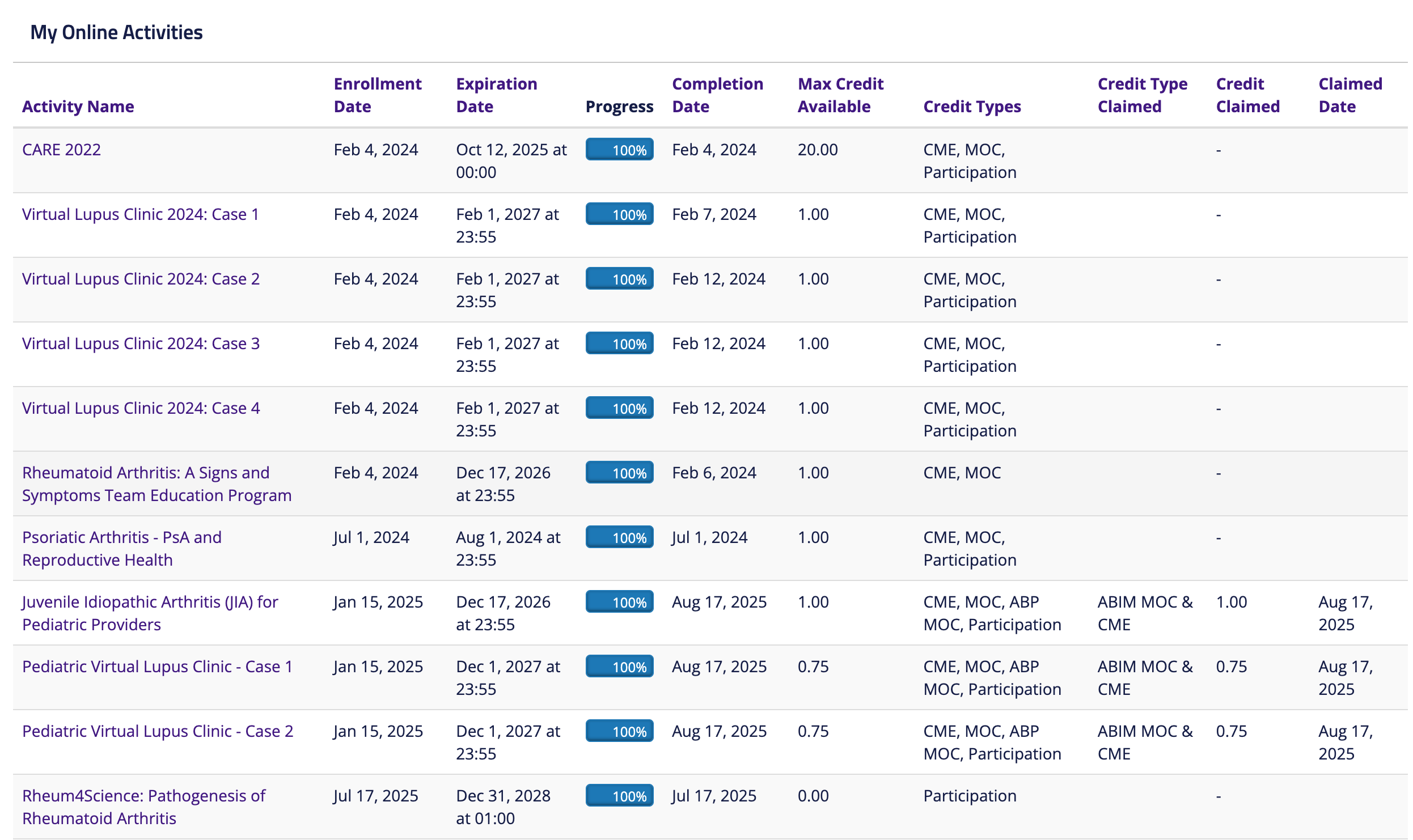Open Virtual Lupus Clinic 2024: Case 2
The height and width of the screenshot is (840, 1413).
141,279
